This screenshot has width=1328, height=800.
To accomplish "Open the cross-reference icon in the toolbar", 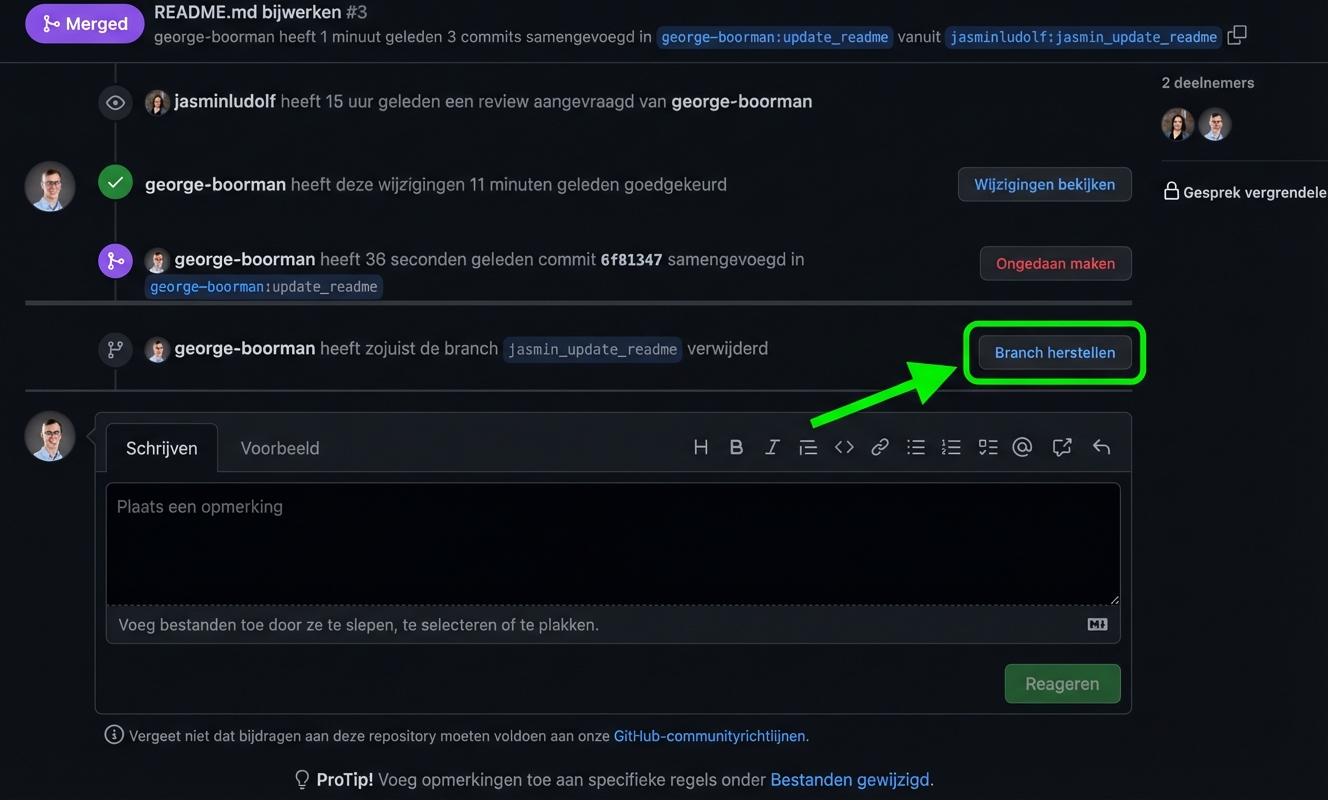I will 1062,447.
